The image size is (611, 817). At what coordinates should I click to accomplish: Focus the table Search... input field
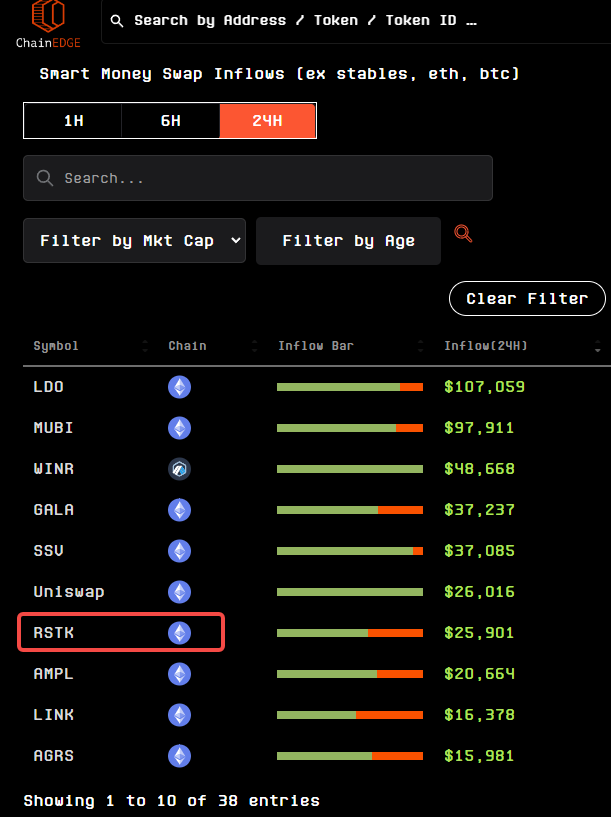pyautogui.click(x=258, y=178)
